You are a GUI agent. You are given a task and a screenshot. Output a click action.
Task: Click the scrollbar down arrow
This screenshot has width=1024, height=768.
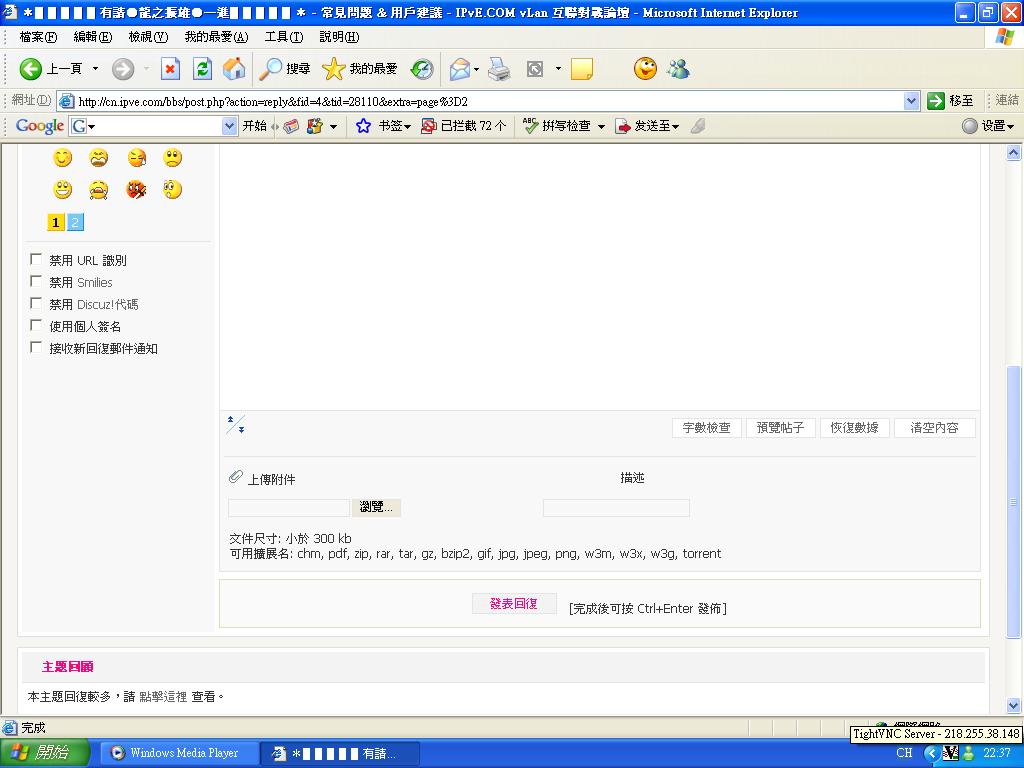[x=1014, y=705]
